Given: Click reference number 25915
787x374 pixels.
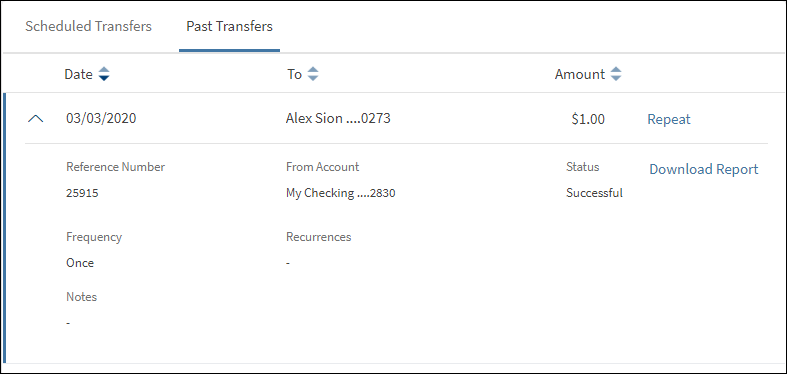Looking at the screenshot, I should point(82,193).
